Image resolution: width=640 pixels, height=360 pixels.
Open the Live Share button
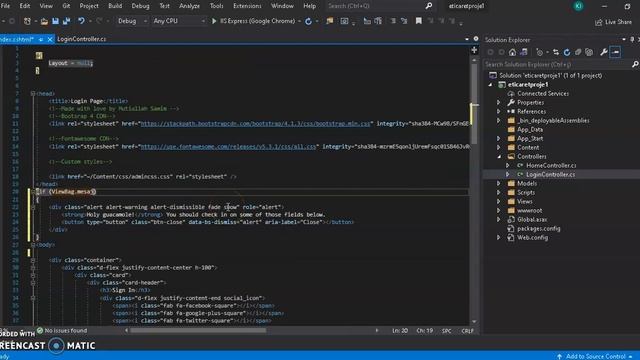click(x=613, y=22)
